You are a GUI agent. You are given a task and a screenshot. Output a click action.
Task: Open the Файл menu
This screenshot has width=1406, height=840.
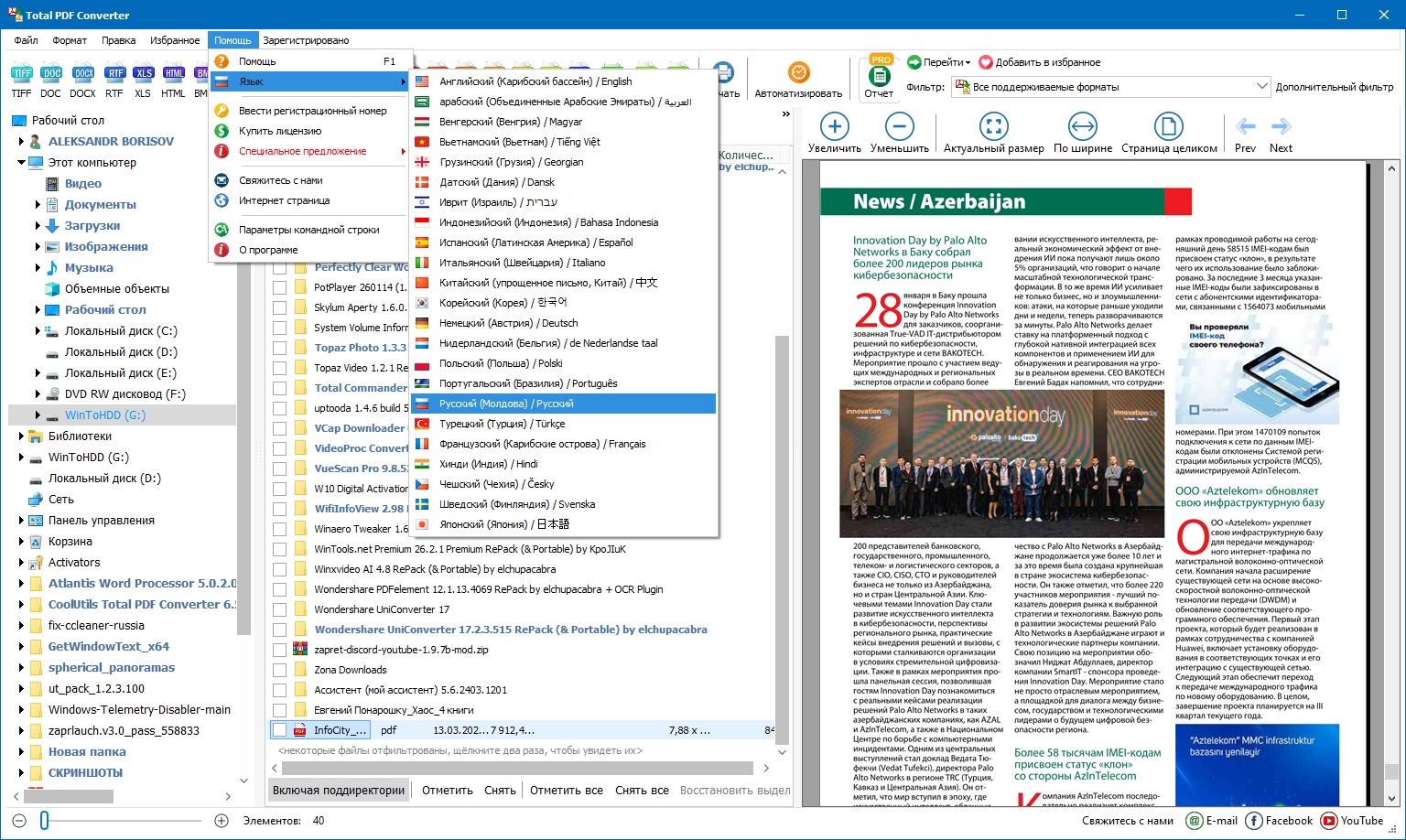[26, 40]
